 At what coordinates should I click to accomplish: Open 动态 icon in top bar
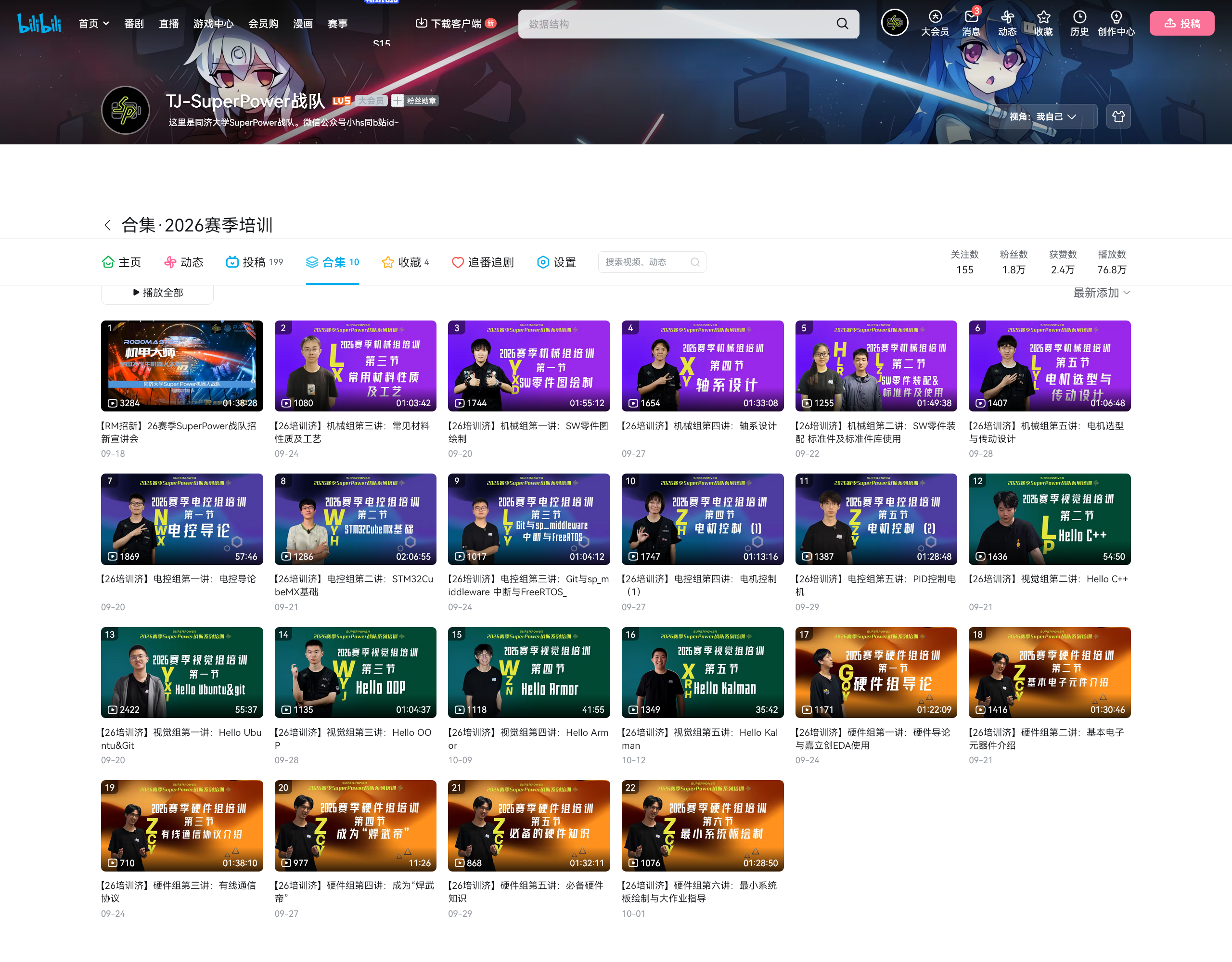pyautogui.click(x=1007, y=23)
